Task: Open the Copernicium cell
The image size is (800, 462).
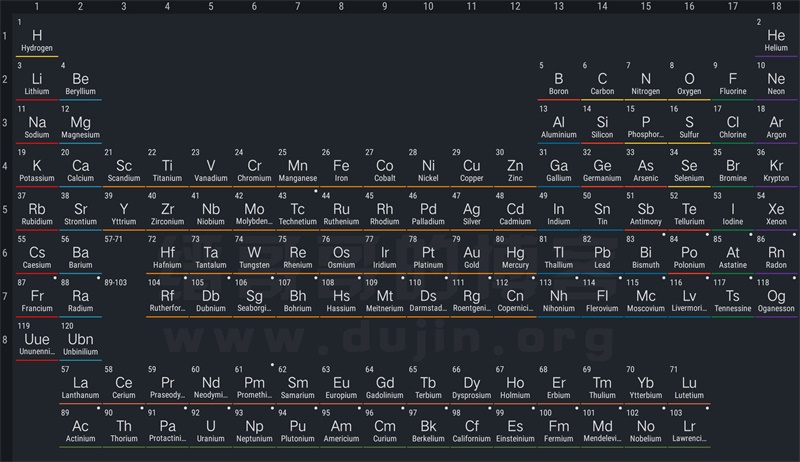Action: pos(515,296)
